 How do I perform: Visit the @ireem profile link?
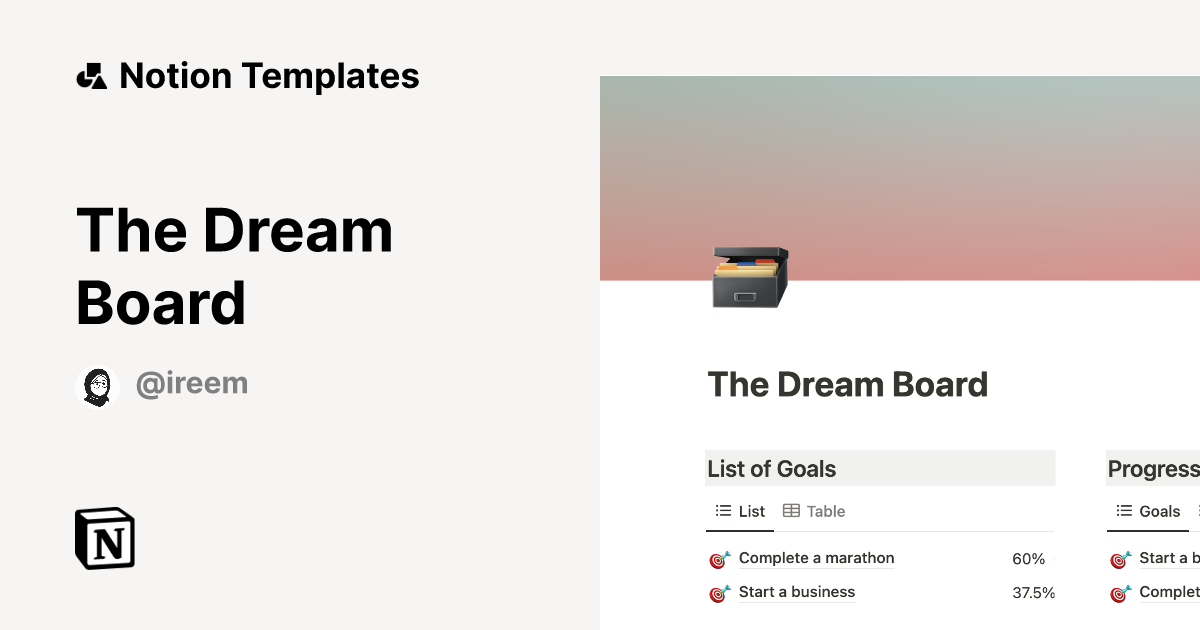click(x=192, y=383)
